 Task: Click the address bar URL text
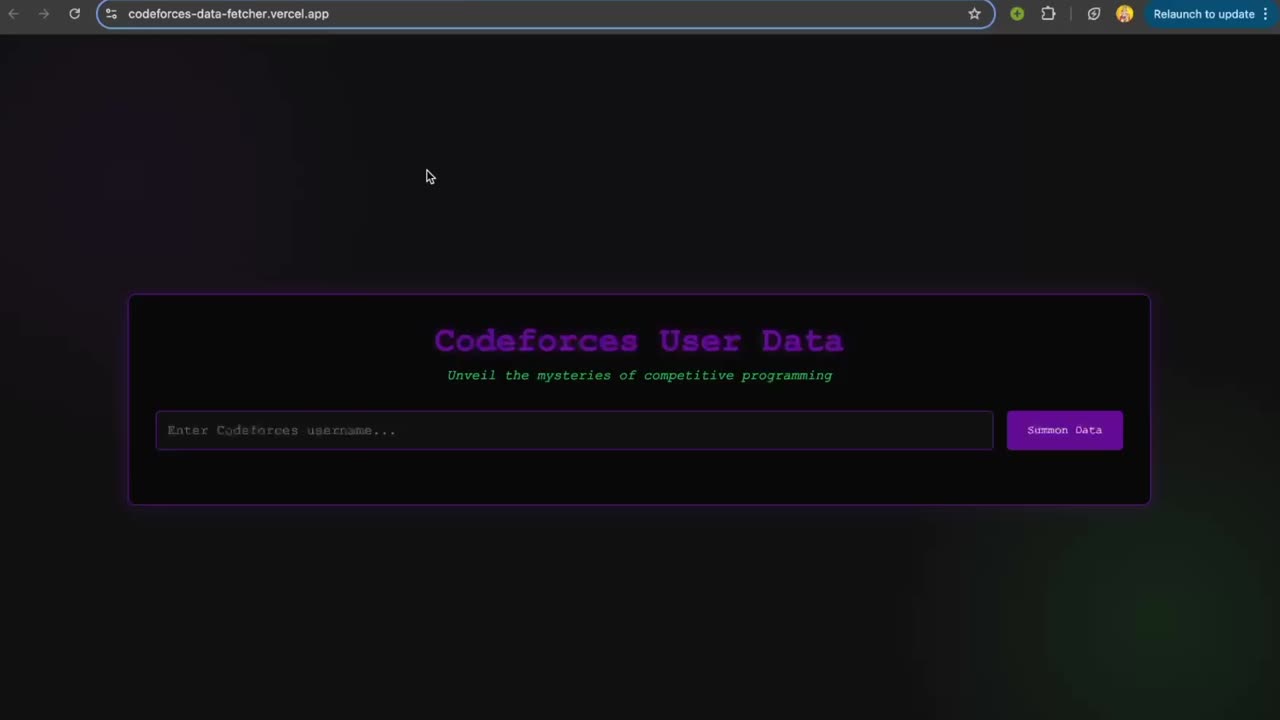pos(228,14)
